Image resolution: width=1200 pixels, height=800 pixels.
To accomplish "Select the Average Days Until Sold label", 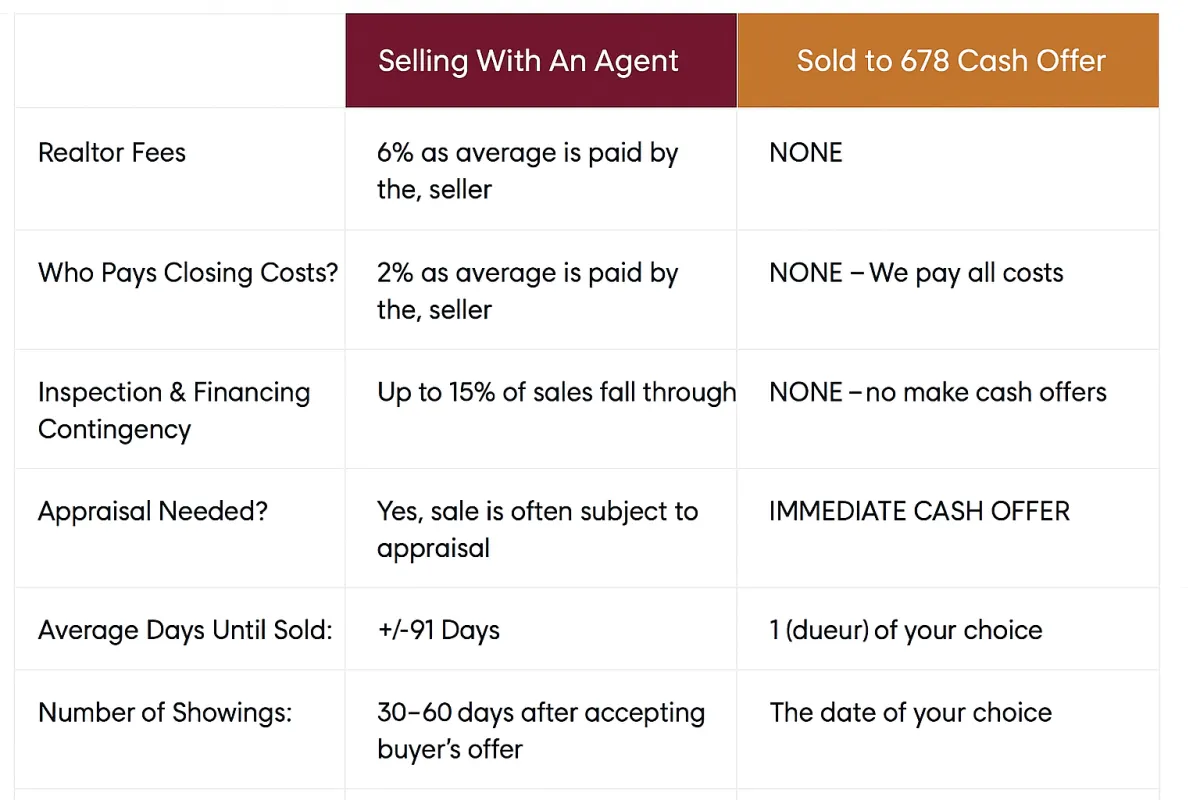I will (x=185, y=631).
